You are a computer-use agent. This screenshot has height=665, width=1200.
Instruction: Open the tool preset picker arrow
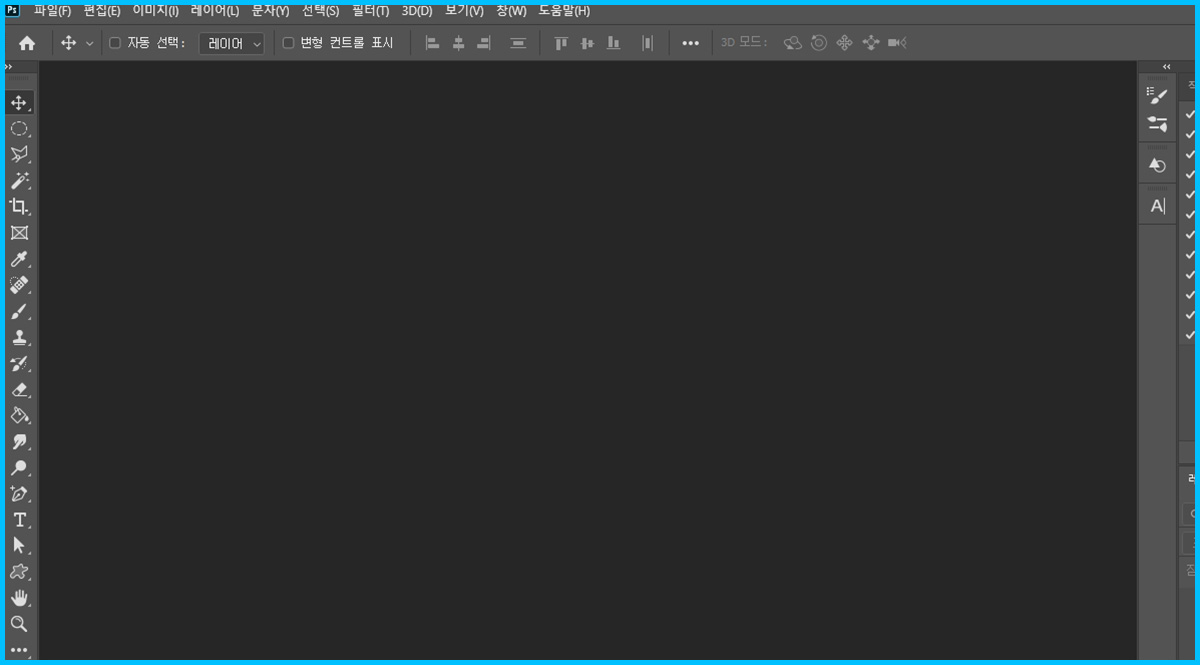[90, 43]
